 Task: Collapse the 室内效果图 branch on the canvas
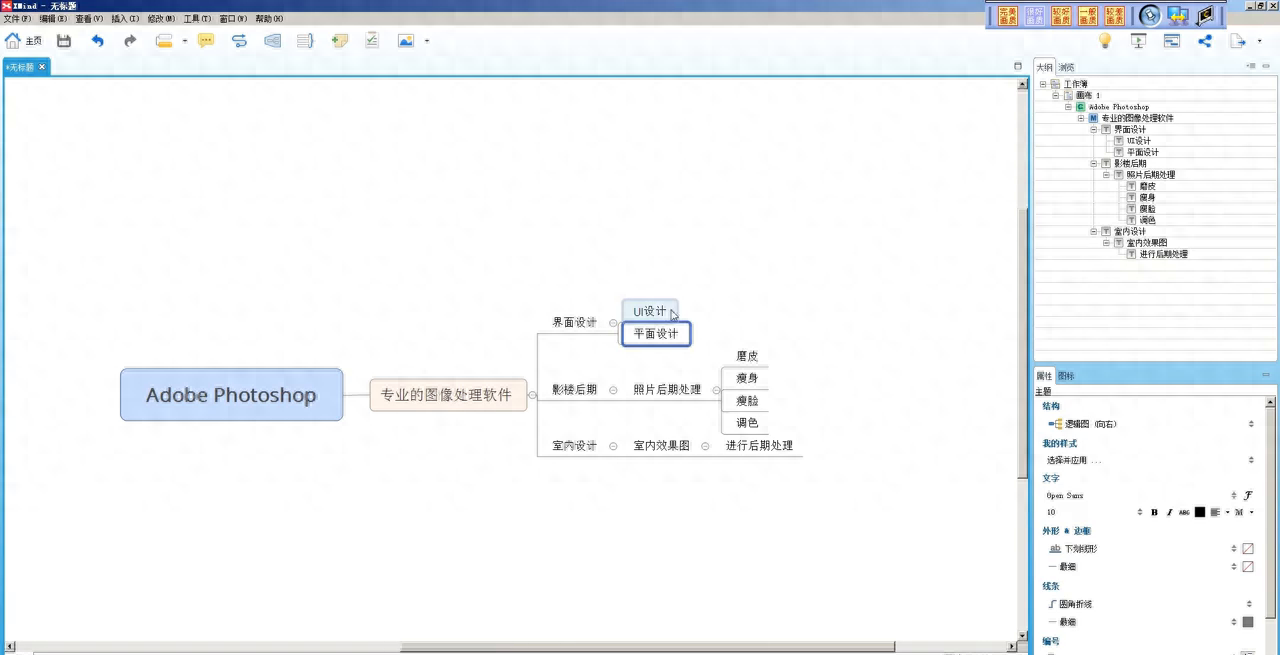coord(705,446)
